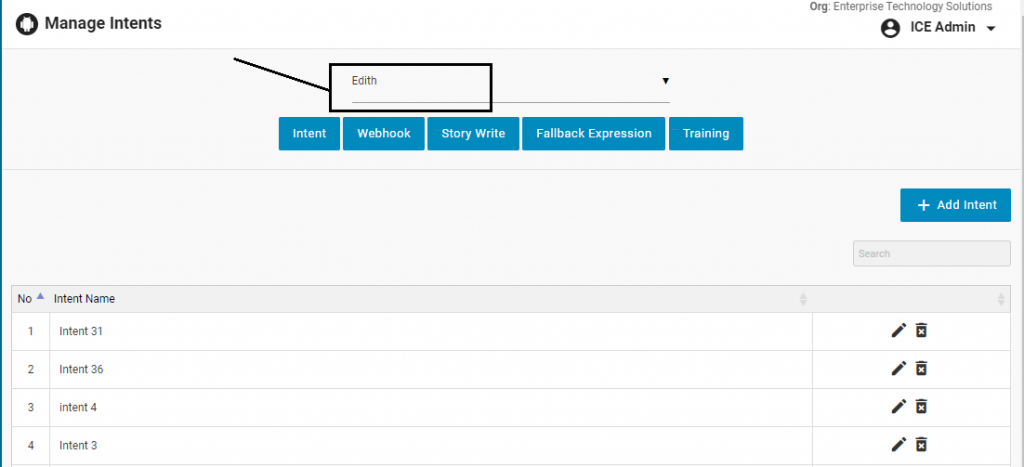Open the Edith bot selection dropdown
This screenshot has height=467, width=1024.
510,82
